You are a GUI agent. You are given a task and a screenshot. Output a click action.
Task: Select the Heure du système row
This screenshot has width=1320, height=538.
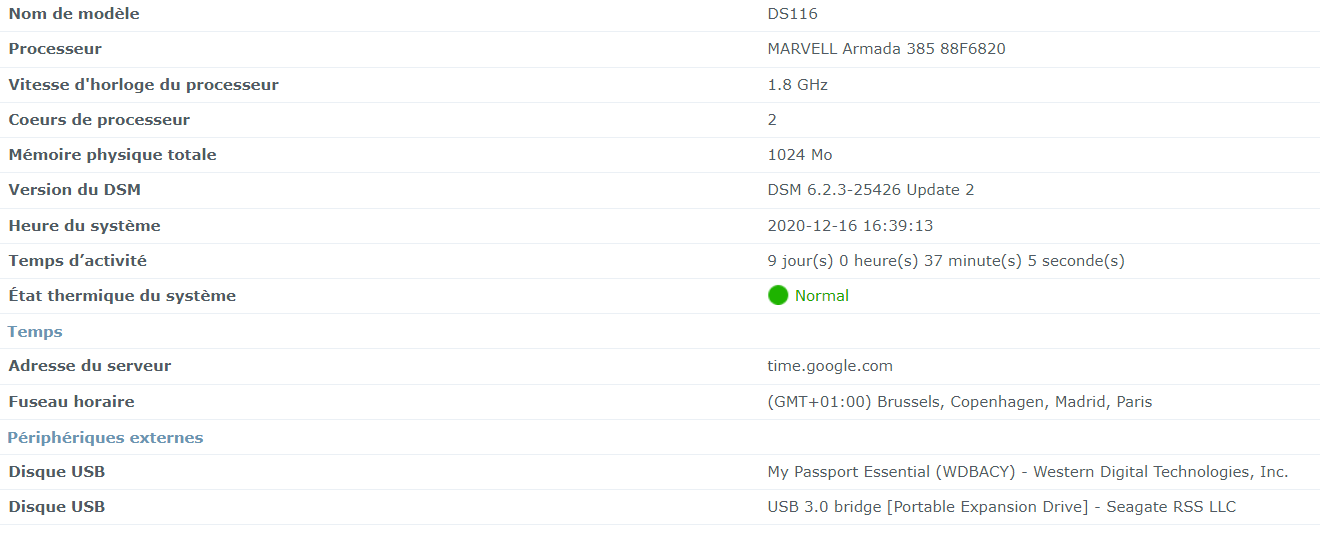point(660,226)
